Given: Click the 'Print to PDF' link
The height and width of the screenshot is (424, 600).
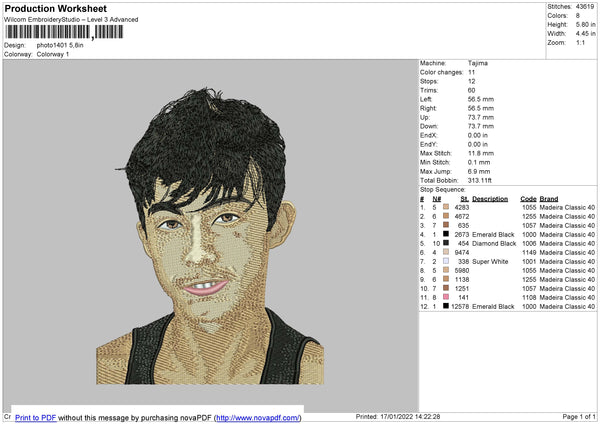Looking at the screenshot, I should pyautogui.click(x=36, y=417).
